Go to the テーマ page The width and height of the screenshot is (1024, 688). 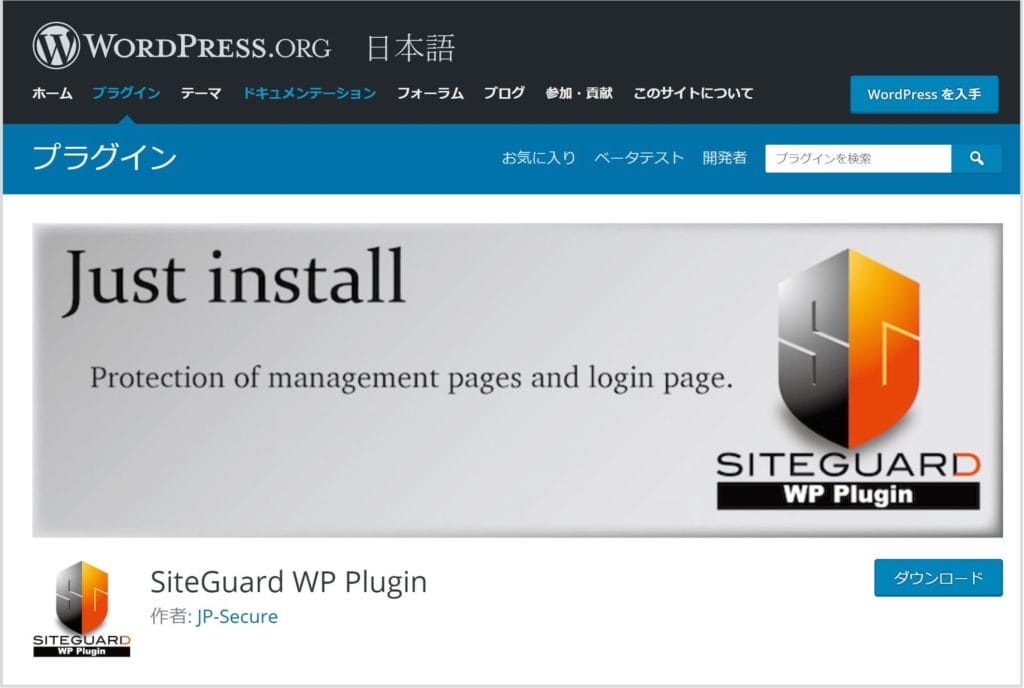pyautogui.click(x=201, y=93)
